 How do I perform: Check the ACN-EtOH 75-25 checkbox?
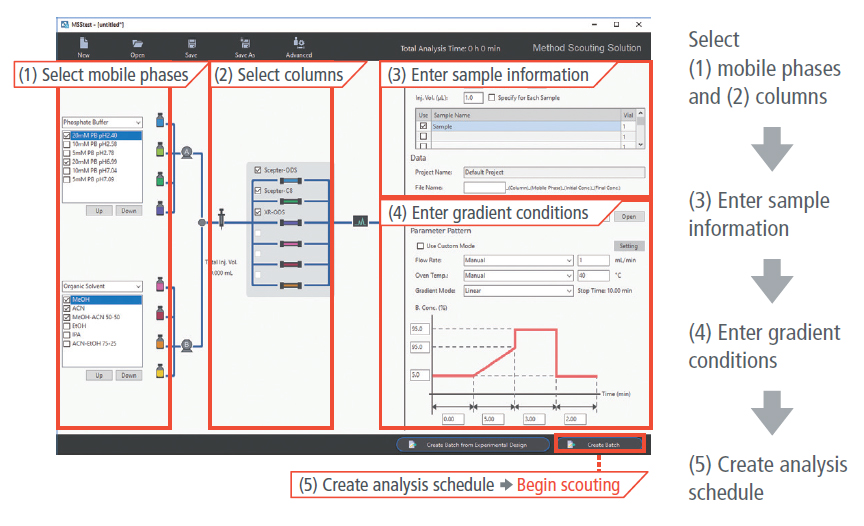coord(67,344)
